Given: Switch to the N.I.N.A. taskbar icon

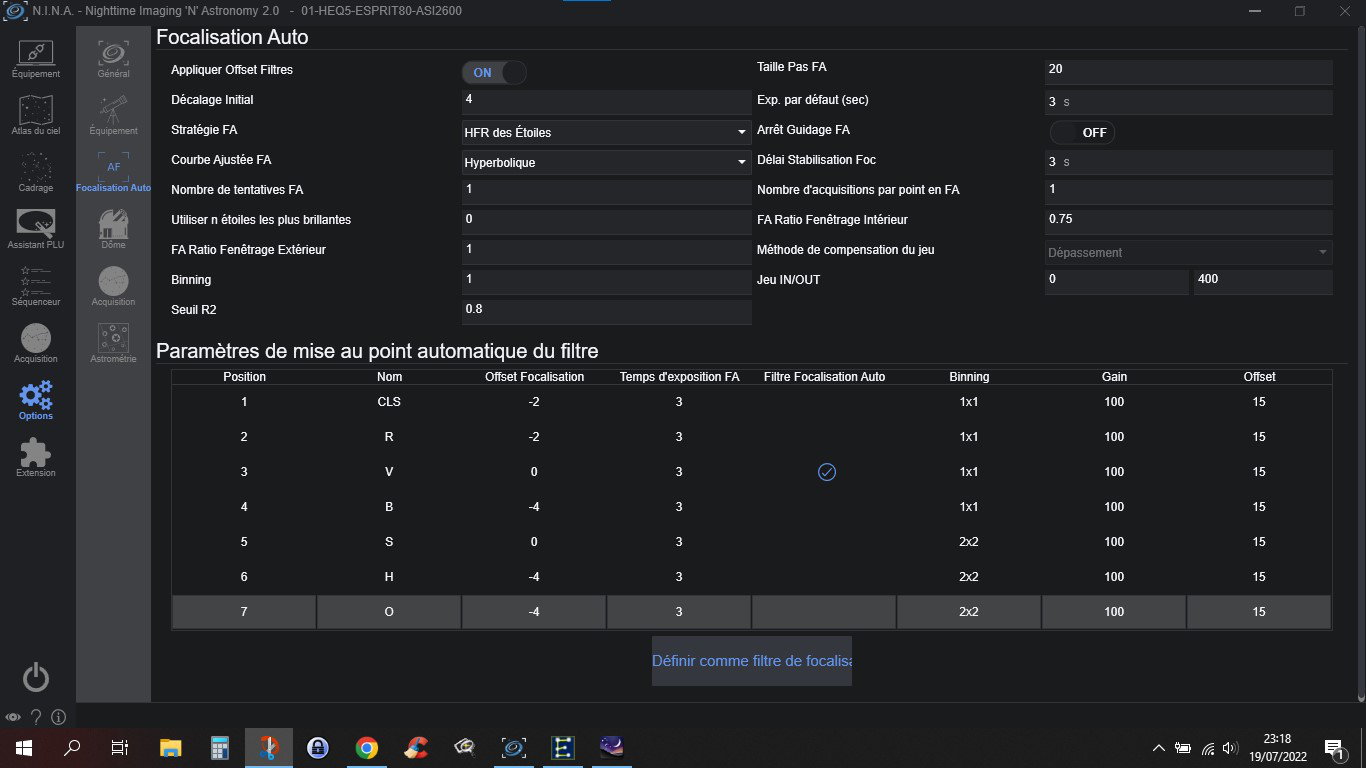Looking at the screenshot, I should point(514,748).
